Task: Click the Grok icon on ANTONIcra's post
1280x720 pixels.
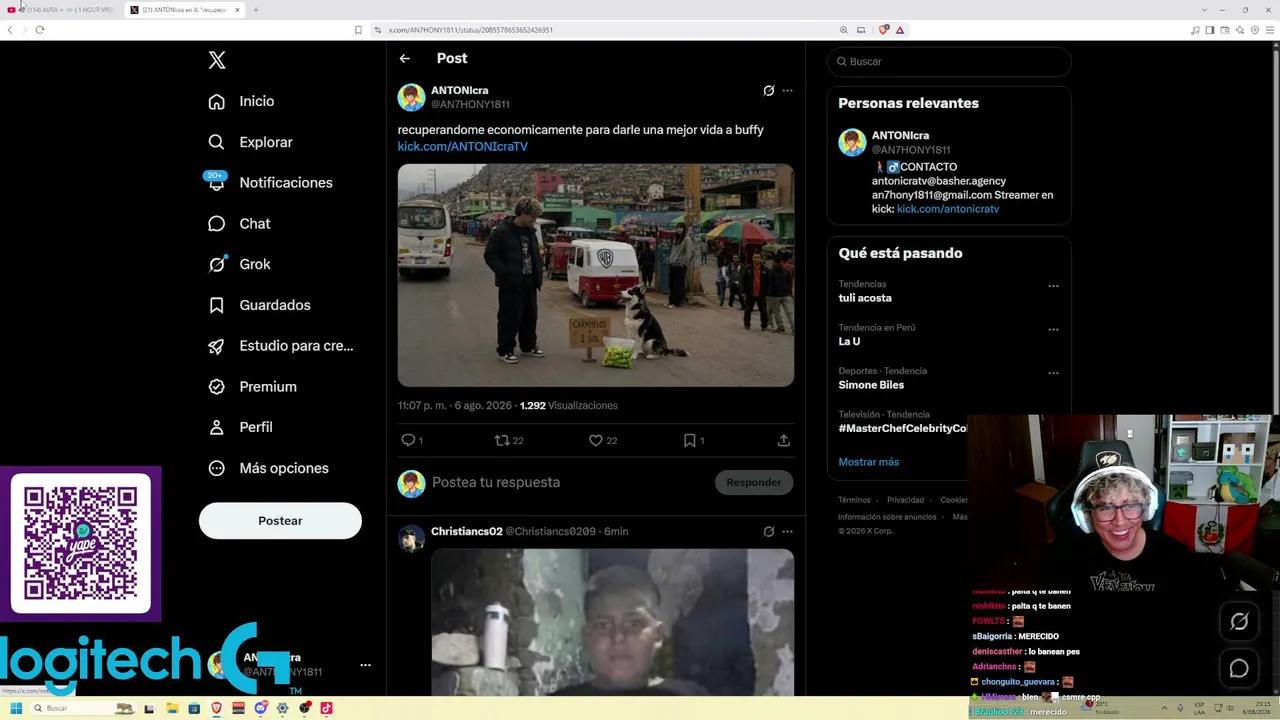Action: tap(768, 90)
